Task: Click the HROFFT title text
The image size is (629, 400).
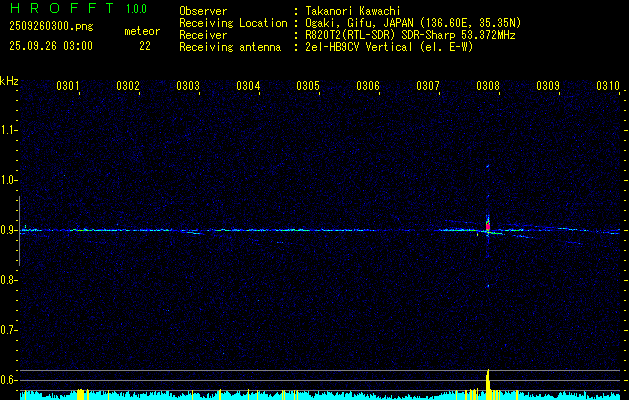Action: click(62, 8)
